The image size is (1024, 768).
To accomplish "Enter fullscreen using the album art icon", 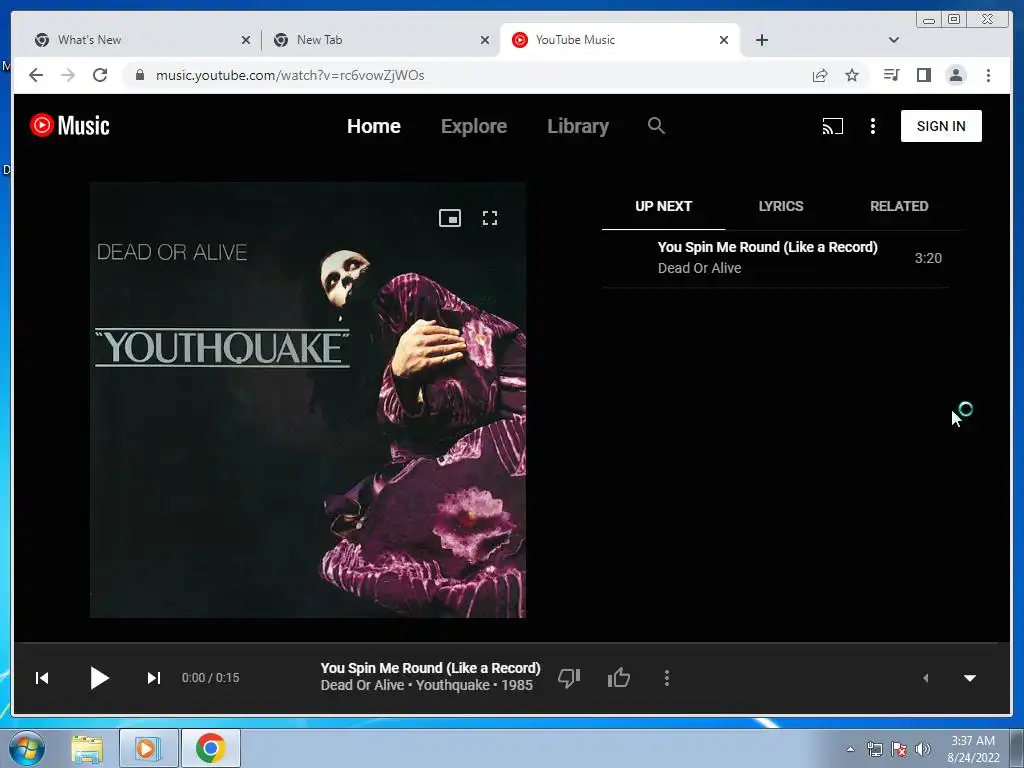I will pos(490,218).
